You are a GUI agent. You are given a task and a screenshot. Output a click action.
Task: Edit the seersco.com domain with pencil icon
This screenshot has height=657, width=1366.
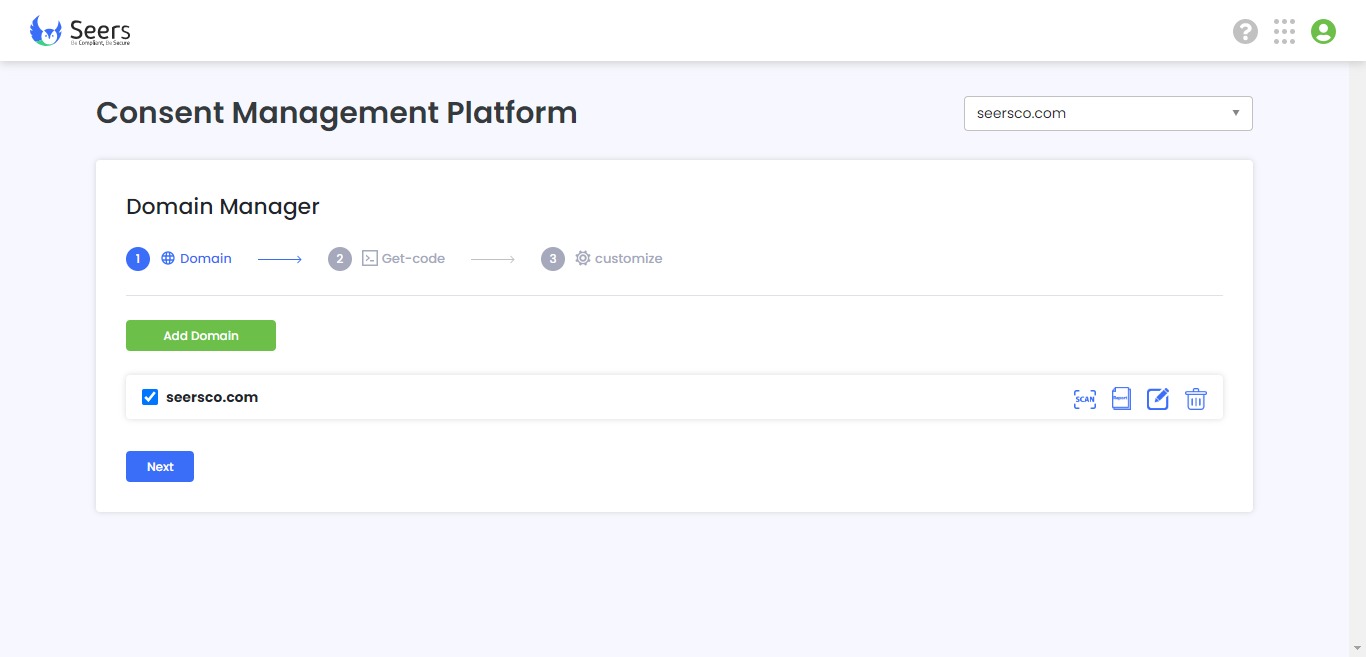(1158, 399)
